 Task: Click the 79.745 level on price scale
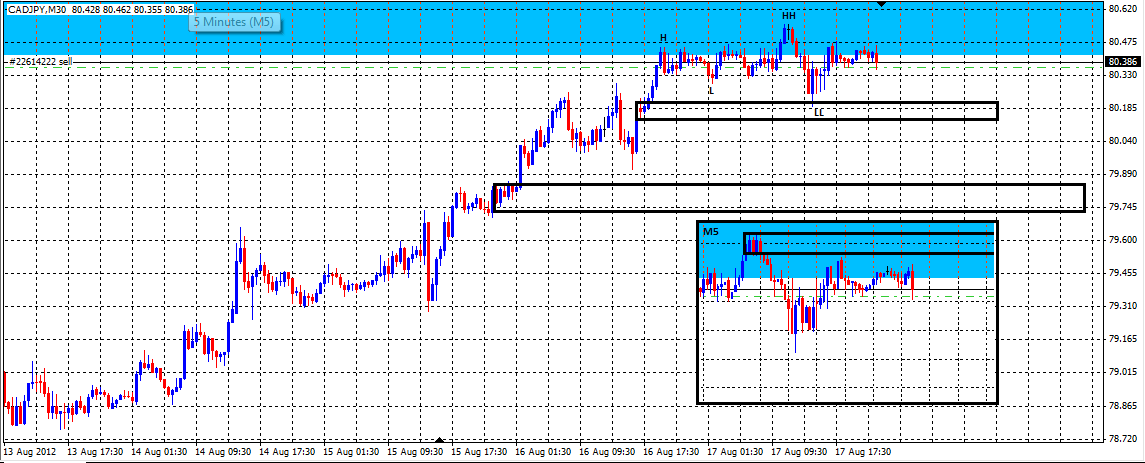(x=1122, y=207)
